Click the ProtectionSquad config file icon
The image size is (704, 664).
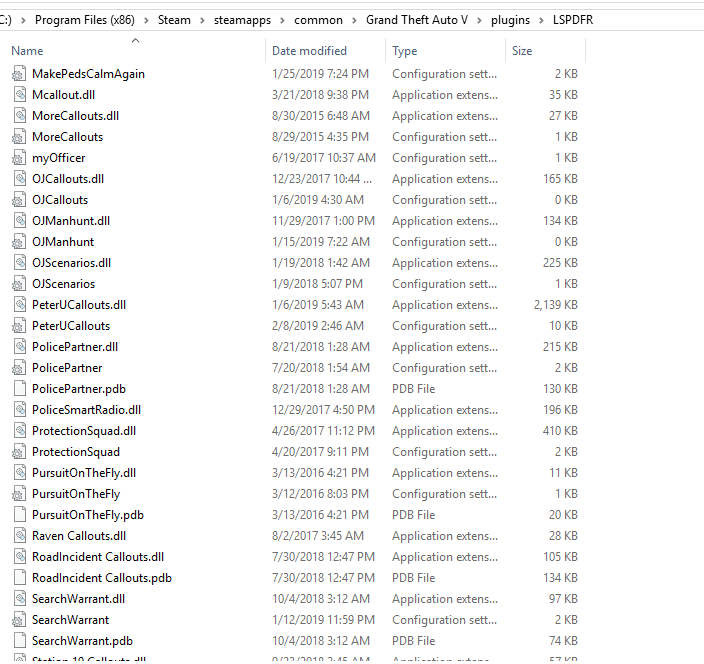(19, 452)
